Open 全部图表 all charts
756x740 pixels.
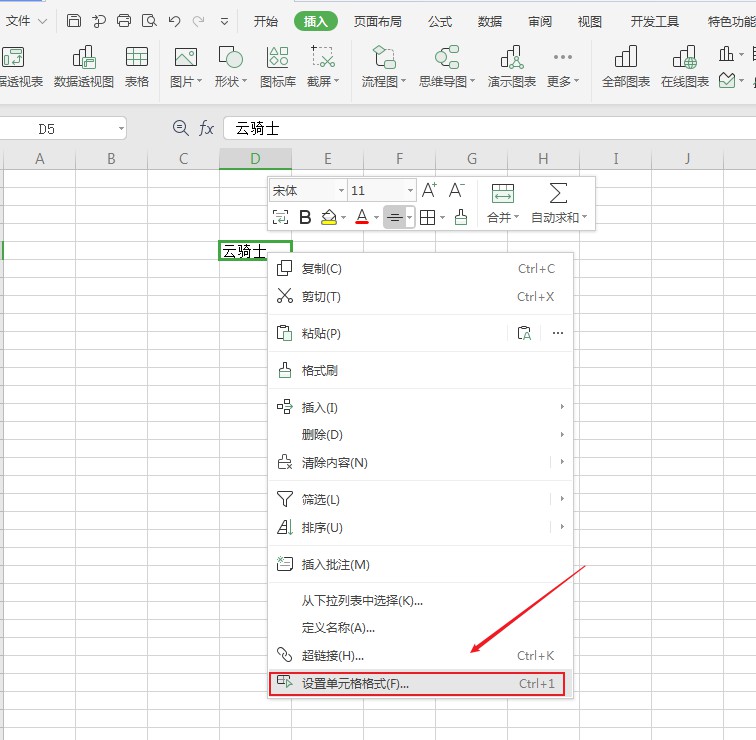626,67
